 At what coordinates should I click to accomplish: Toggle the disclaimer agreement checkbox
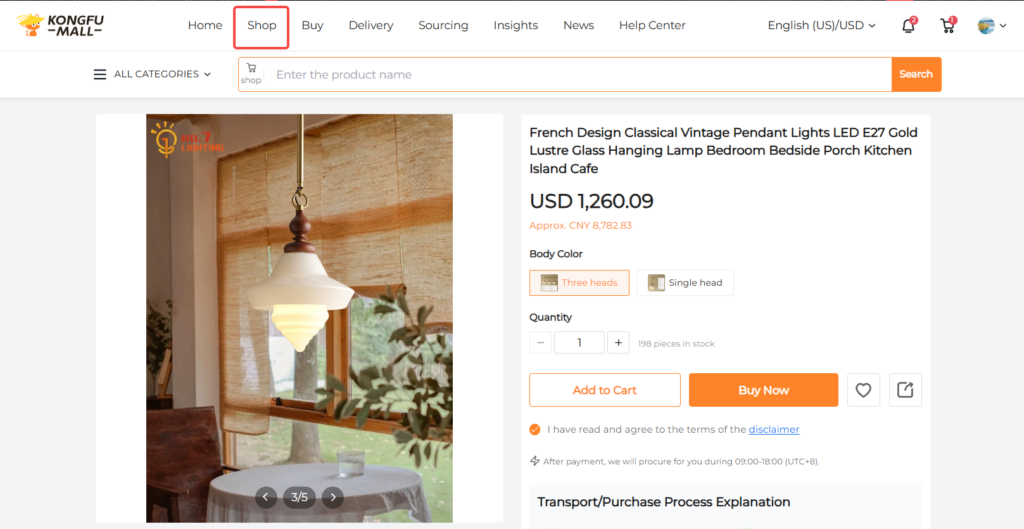click(x=535, y=430)
